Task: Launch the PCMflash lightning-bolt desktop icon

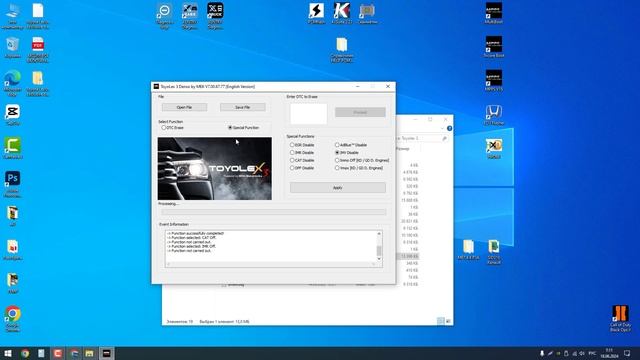Action: click(x=316, y=12)
